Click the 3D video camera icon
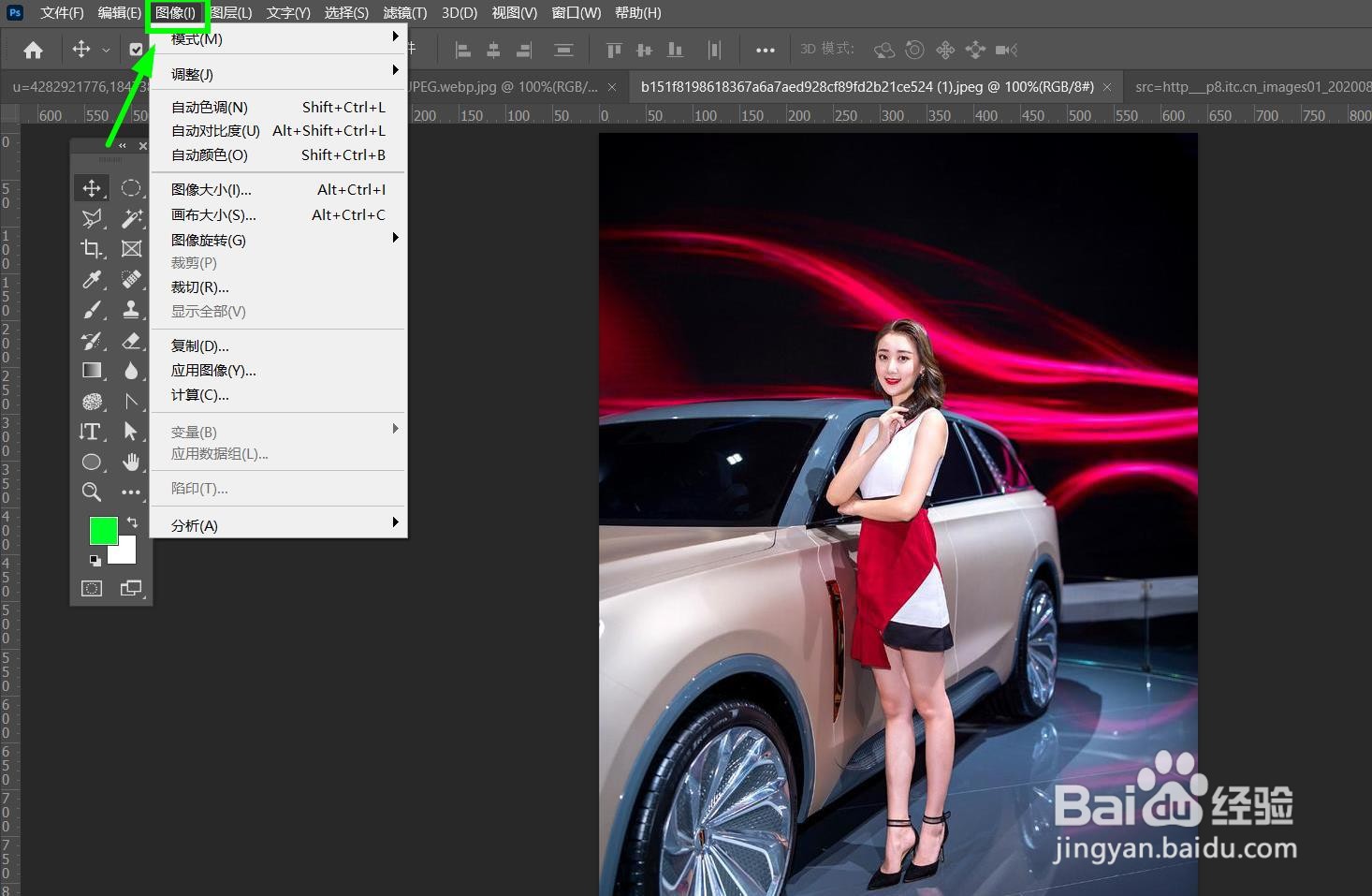This screenshot has width=1372, height=896. (1006, 50)
